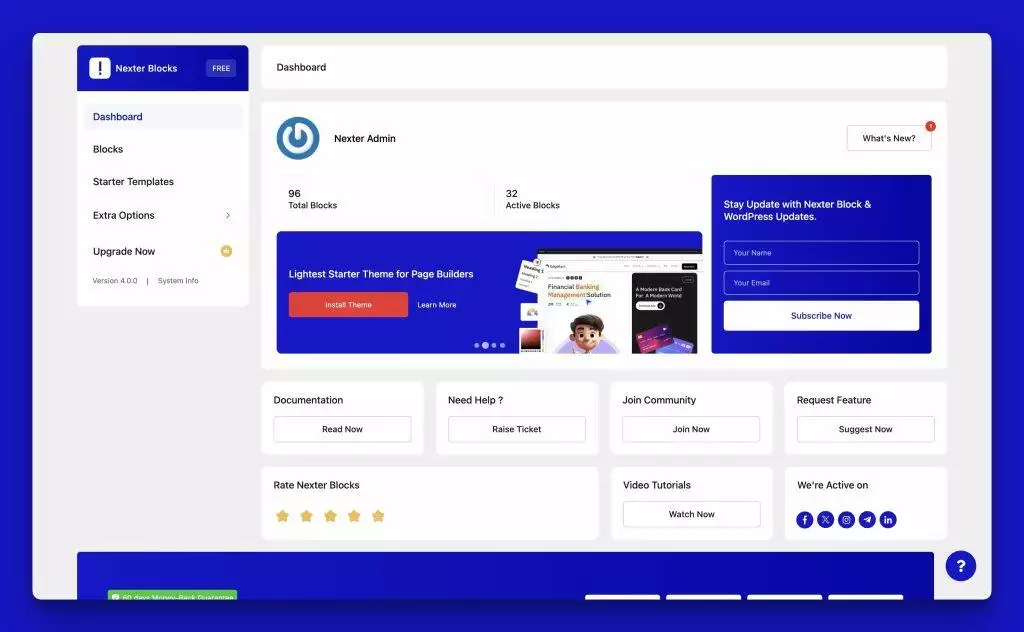Rate Nexter Blocks with the fifth star
Image resolution: width=1024 pixels, height=632 pixels.
coord(378,516)
